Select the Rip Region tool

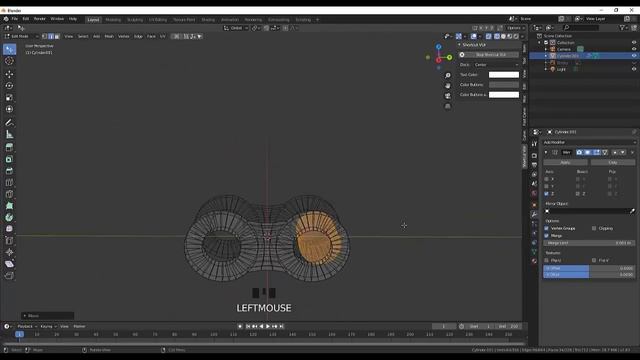(9, 276)
